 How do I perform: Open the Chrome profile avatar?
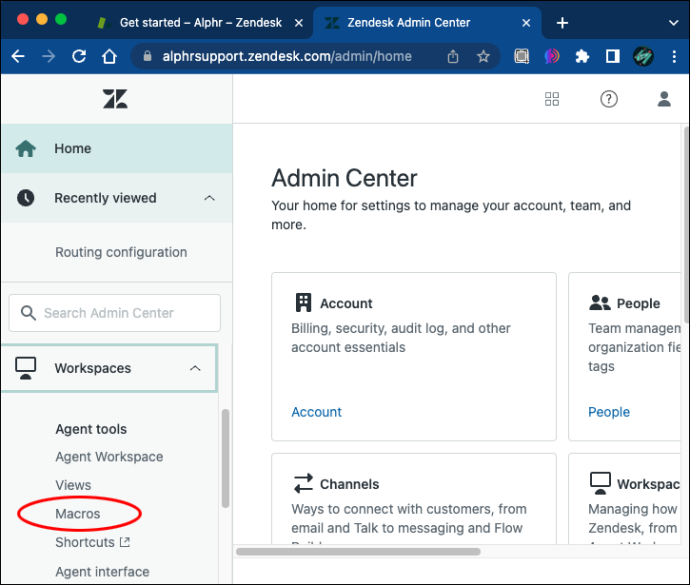[x=643, y=56]
